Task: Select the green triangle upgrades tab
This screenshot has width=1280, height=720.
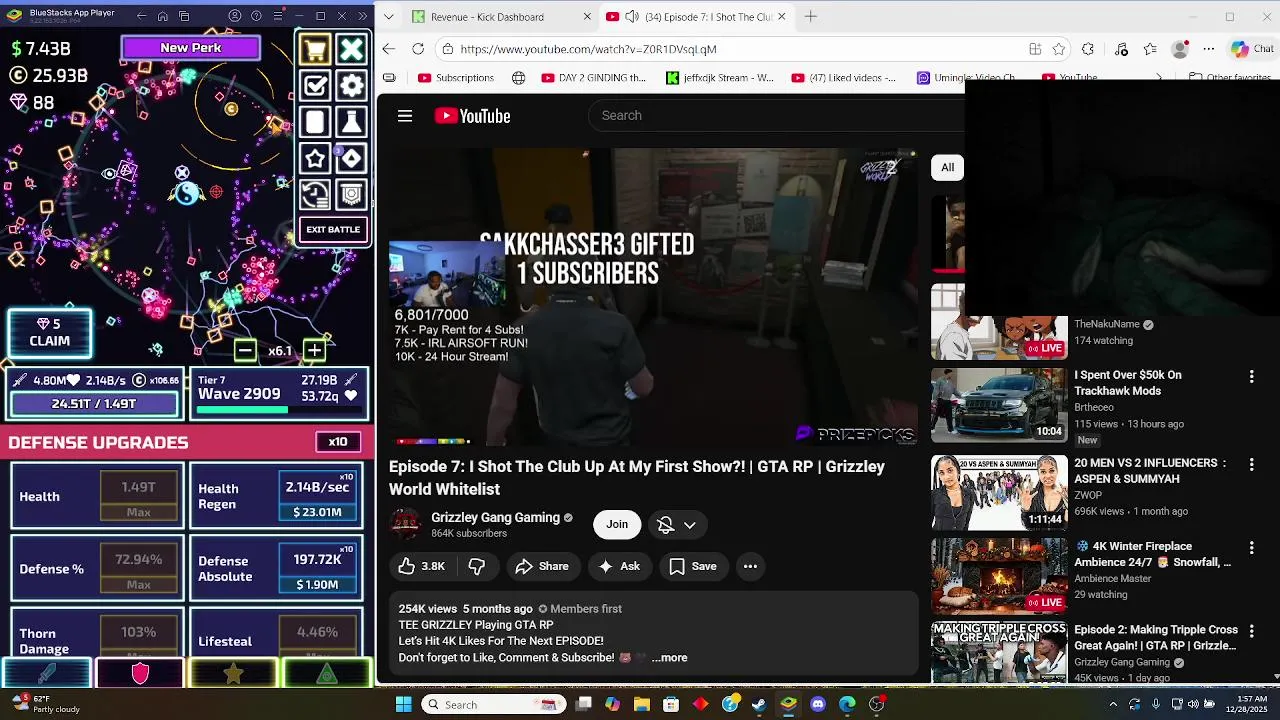Action: (x=326, y=674)
